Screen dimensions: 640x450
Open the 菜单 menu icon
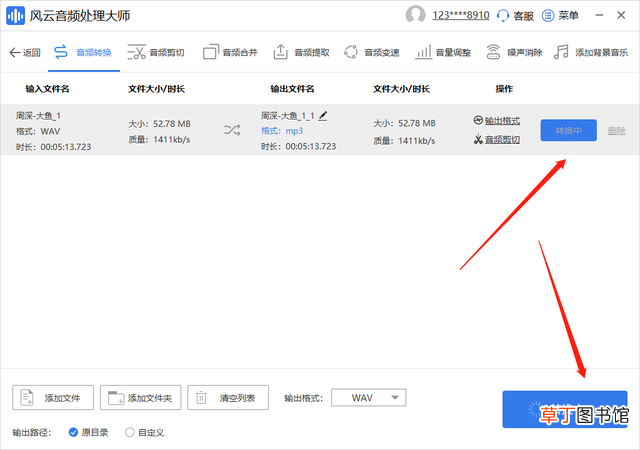pyautogui.click(x=548, y=16)
